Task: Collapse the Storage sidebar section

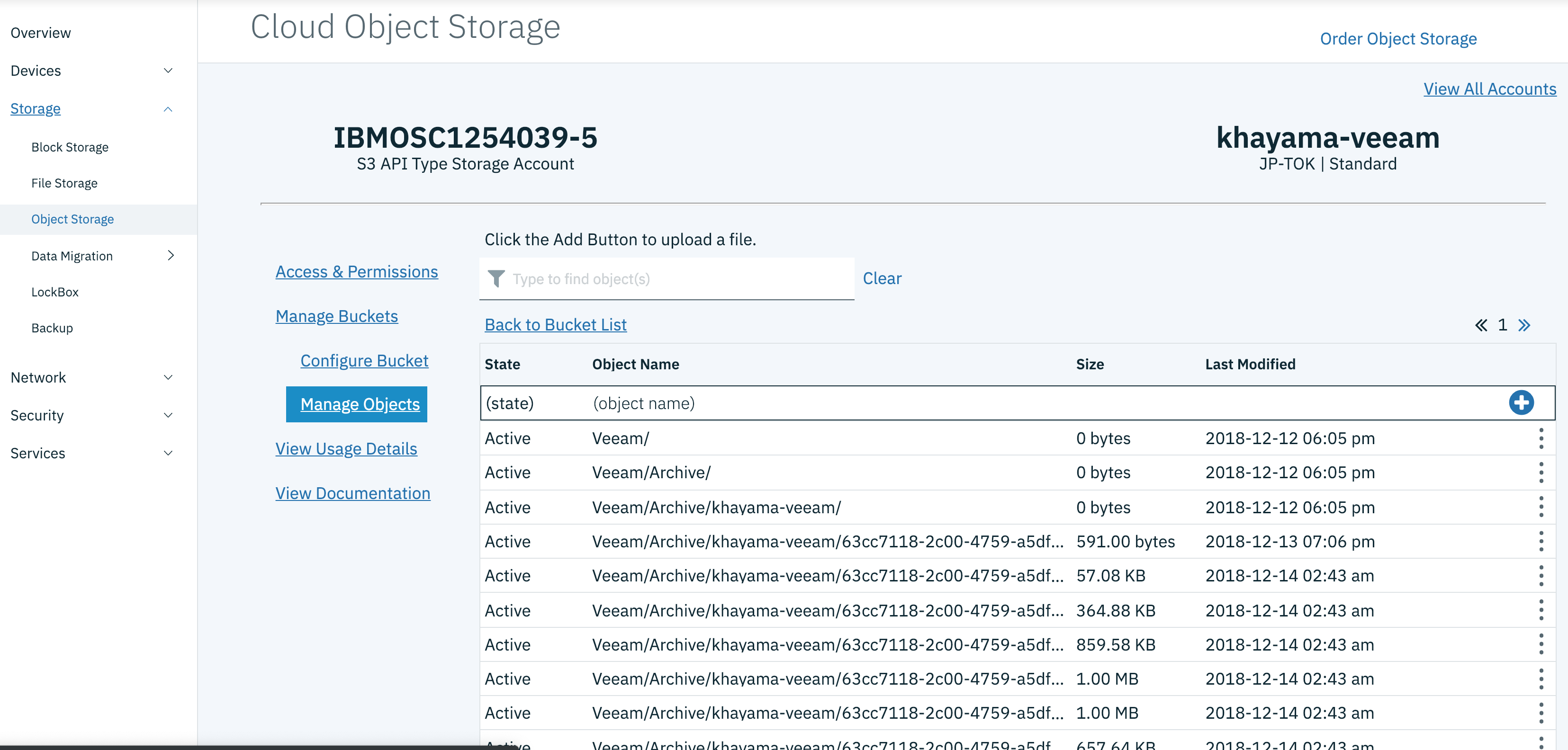Action: 168,109
